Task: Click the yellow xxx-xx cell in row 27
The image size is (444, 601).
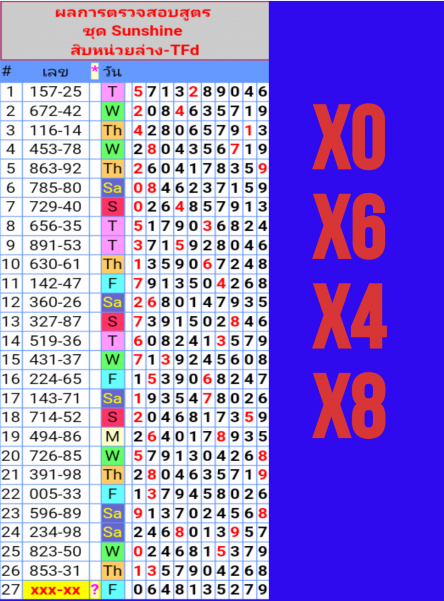Action: tap(56, 590)
